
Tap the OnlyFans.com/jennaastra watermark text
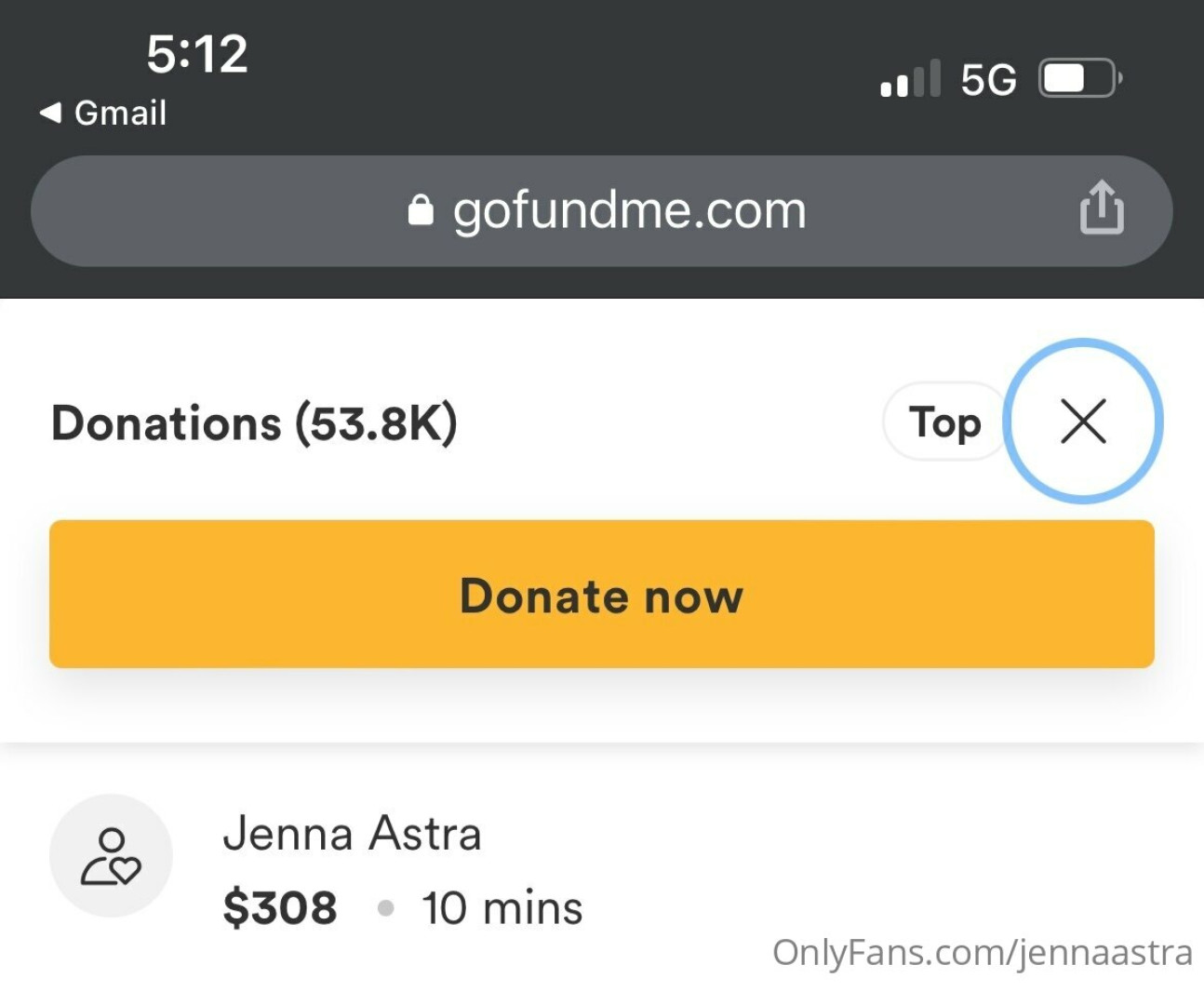pos(982,952)
